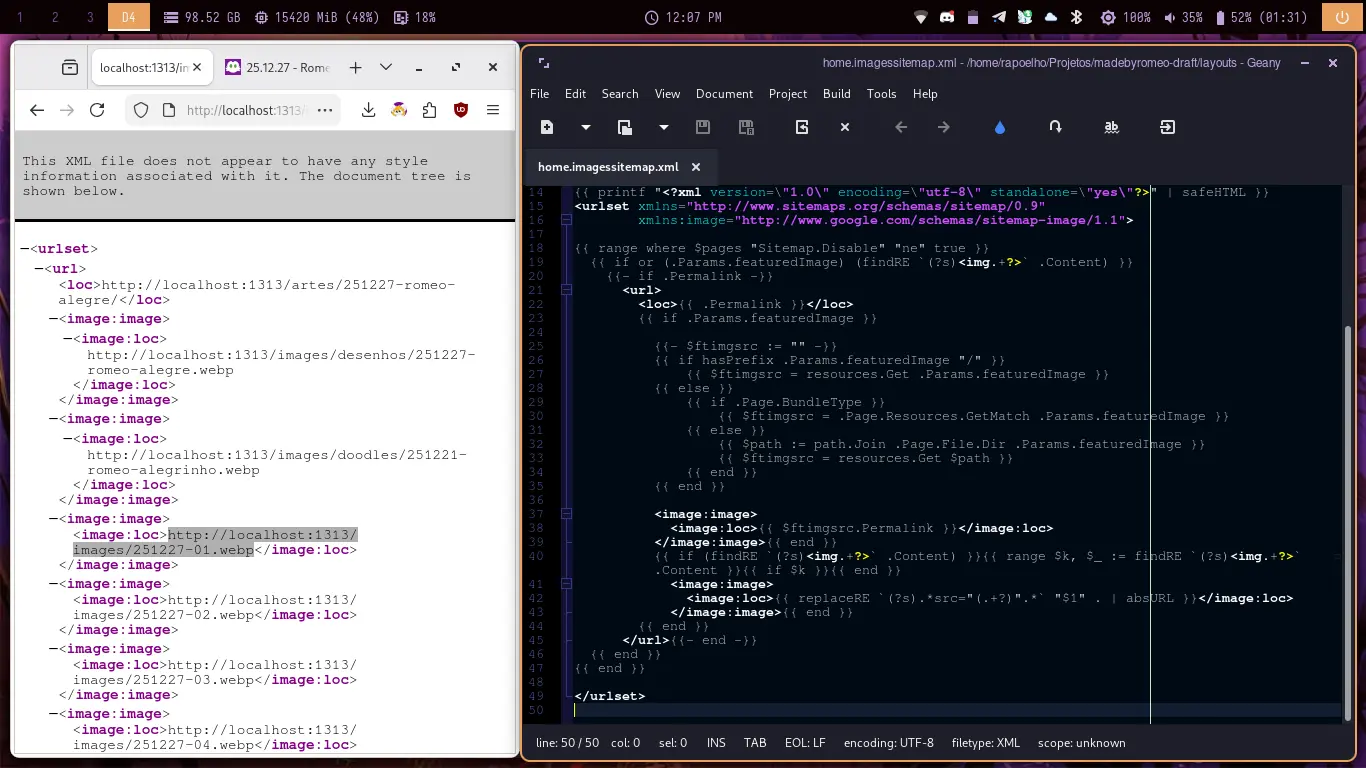Switch to workspace 2 in top bar
The height and width of the screenshot is (768, 1366).
[55, 17]
